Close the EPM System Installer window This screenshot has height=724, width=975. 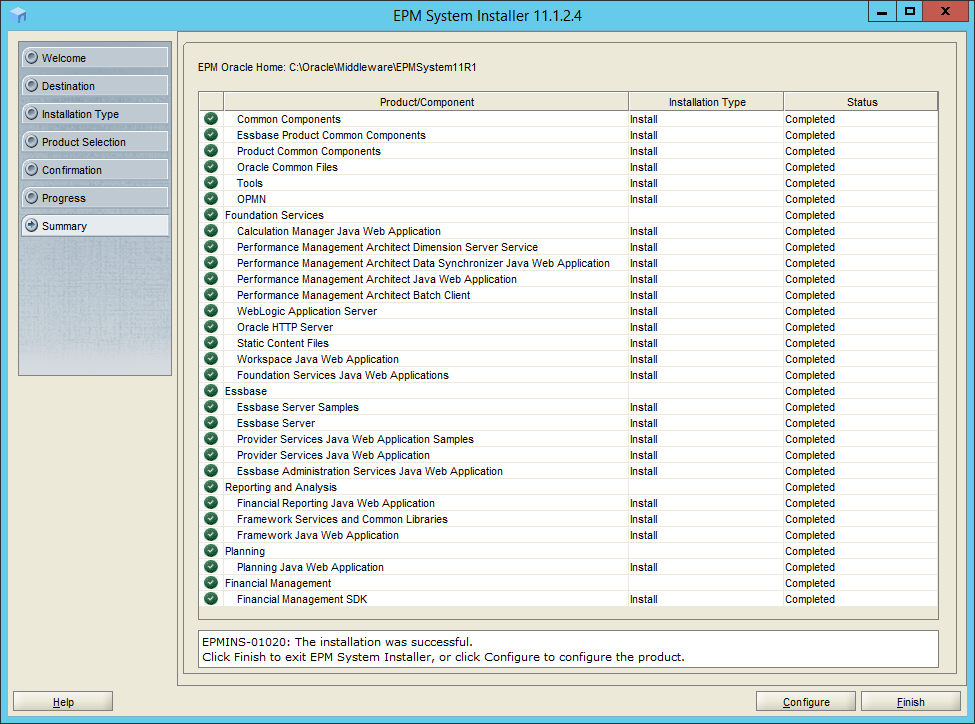click(x=945, y=12)
